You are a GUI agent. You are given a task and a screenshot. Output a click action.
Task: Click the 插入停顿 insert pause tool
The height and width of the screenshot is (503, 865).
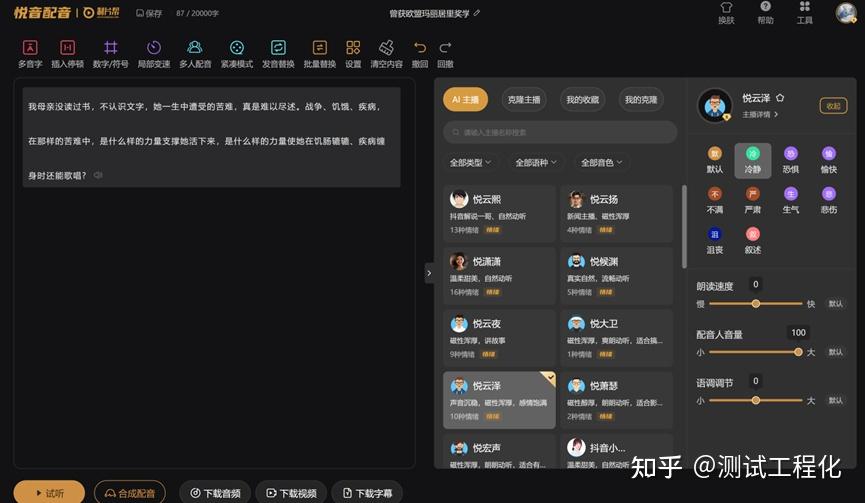click(x=67, y=54)
